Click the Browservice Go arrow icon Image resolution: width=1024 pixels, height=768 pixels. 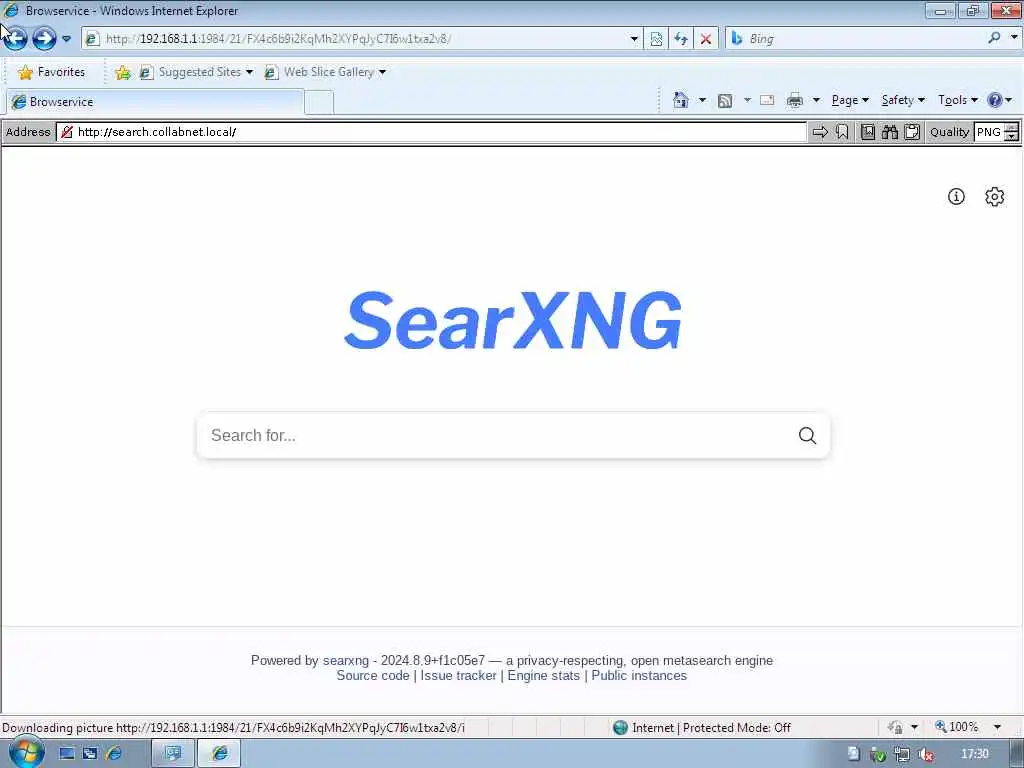820,132
